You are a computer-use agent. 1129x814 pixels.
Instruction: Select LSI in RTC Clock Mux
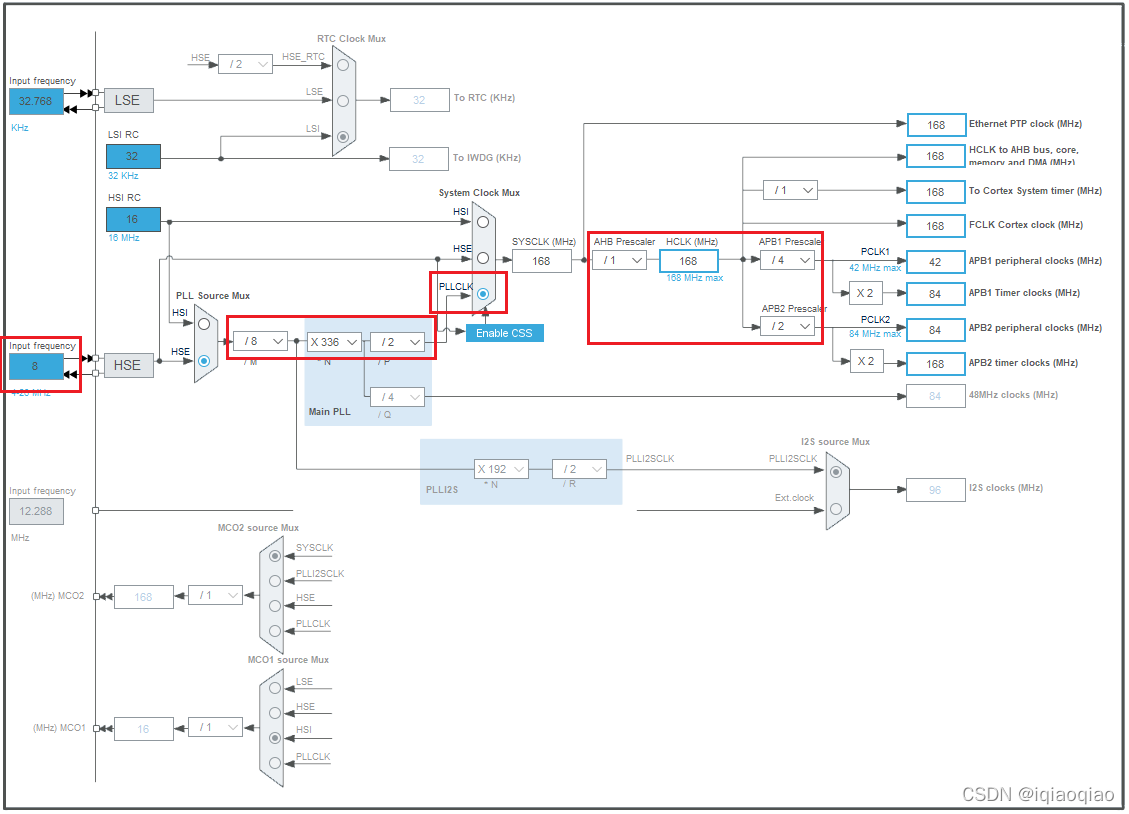coord(343,137)
